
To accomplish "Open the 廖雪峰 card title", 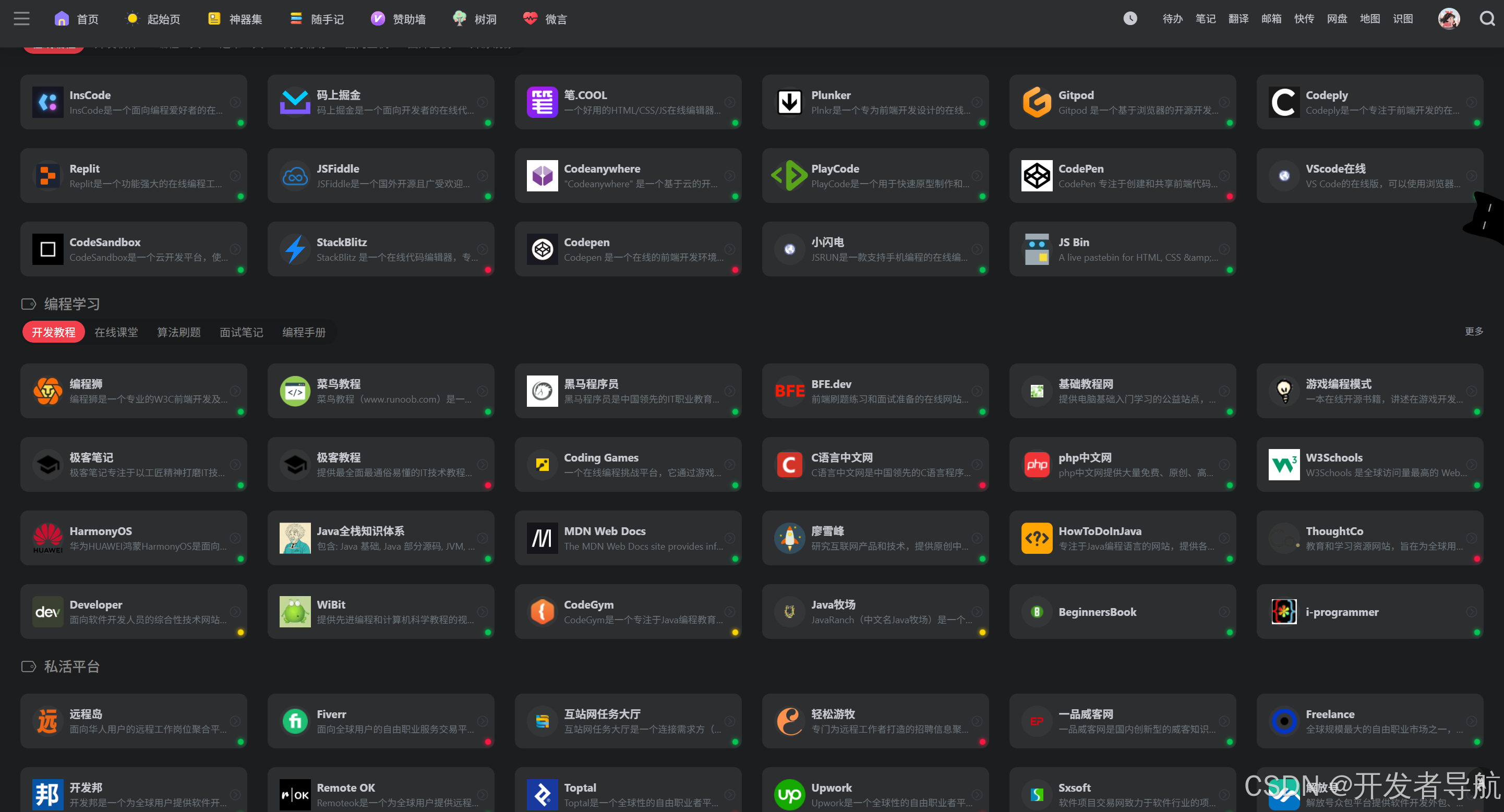I will [827, 531].
